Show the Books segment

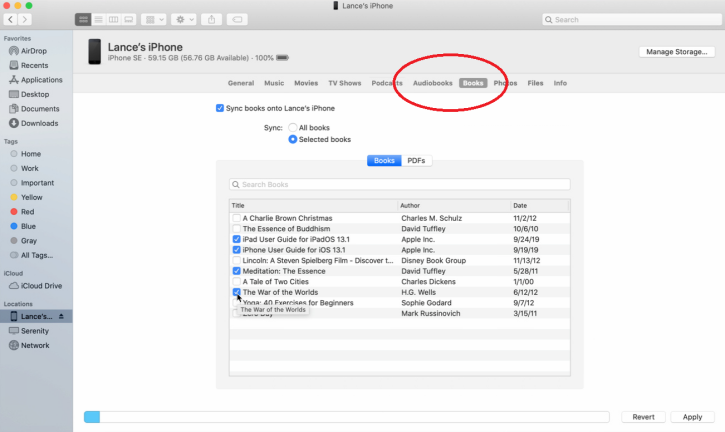(384, 160)
